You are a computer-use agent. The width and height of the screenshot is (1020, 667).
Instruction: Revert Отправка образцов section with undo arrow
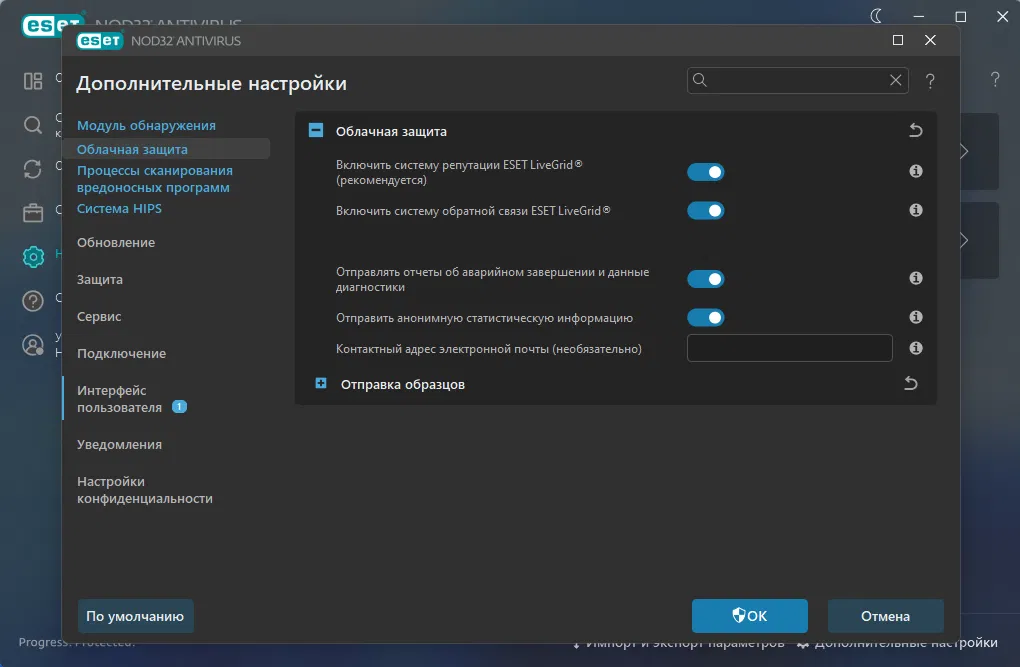coord(911,384)
